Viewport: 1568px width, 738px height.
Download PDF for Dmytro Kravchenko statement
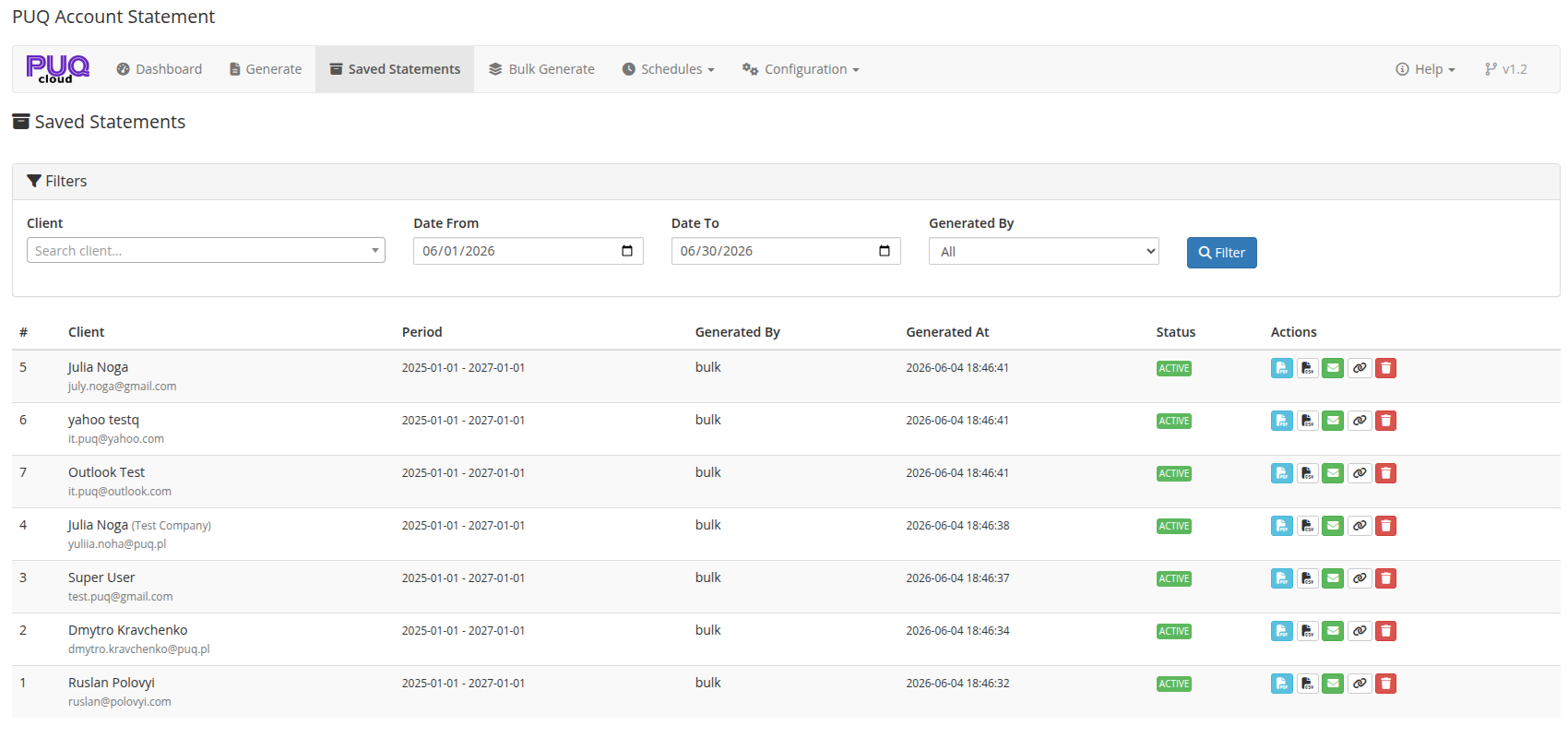(x=1282, y=631)
